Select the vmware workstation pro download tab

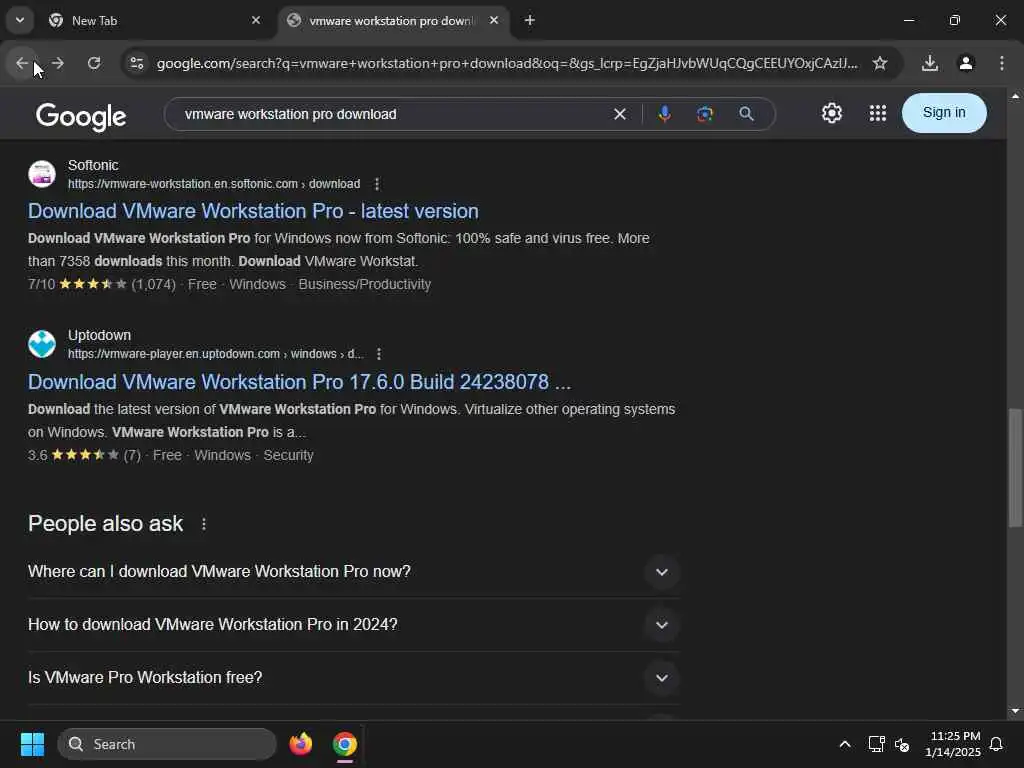[392, 21]
